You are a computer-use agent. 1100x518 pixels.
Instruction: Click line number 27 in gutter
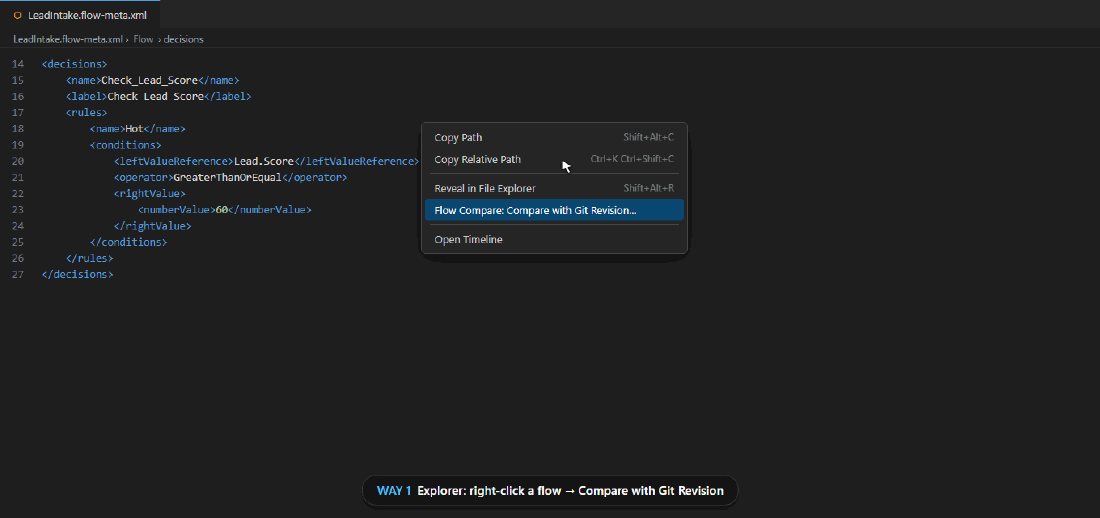pos(18,274)
